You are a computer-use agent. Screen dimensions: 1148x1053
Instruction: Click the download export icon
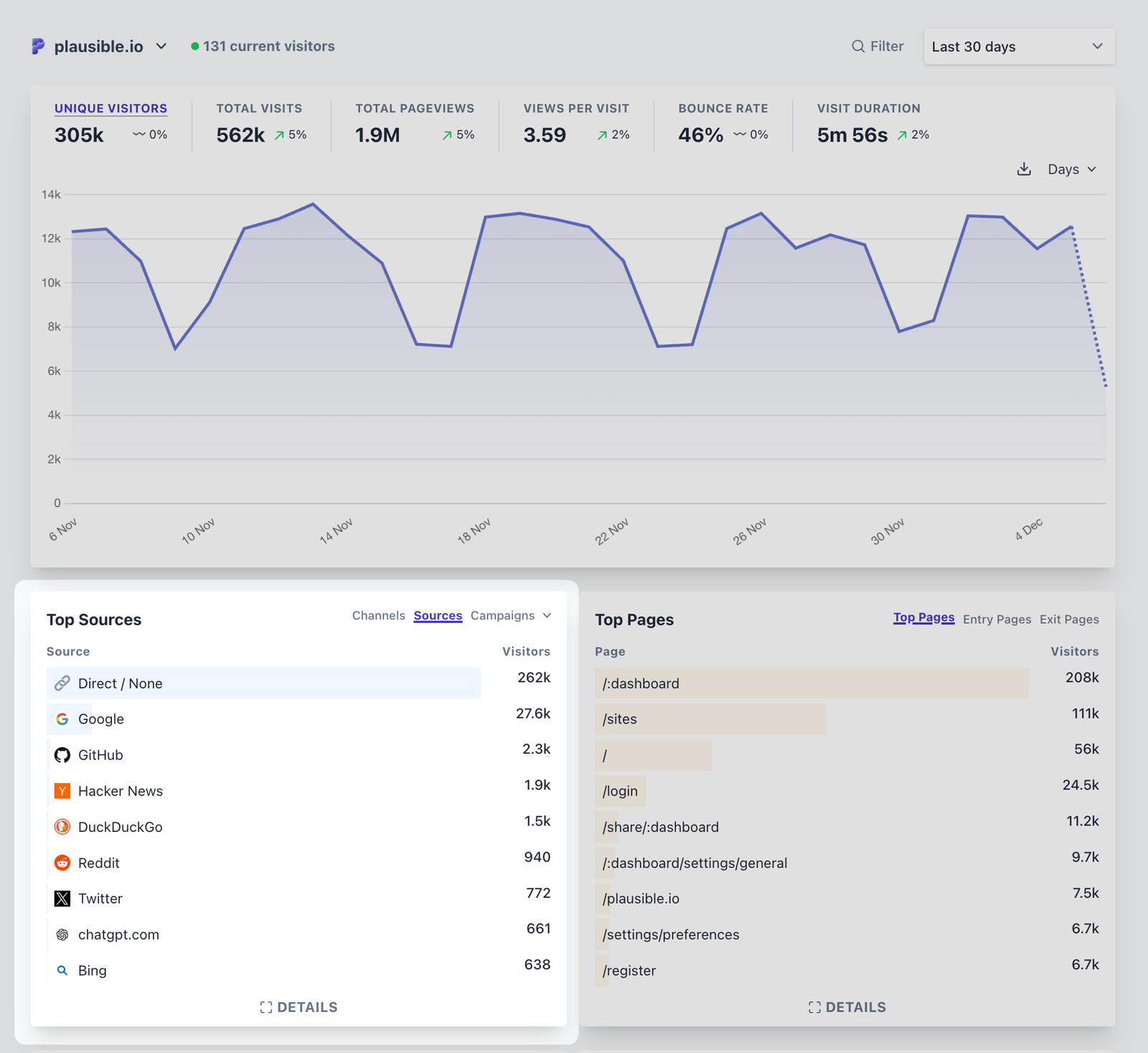click(x=1024, y=169)
